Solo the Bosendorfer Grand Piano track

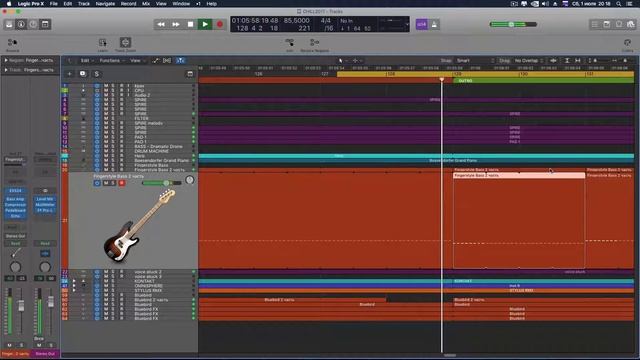(x=113, y=160)
